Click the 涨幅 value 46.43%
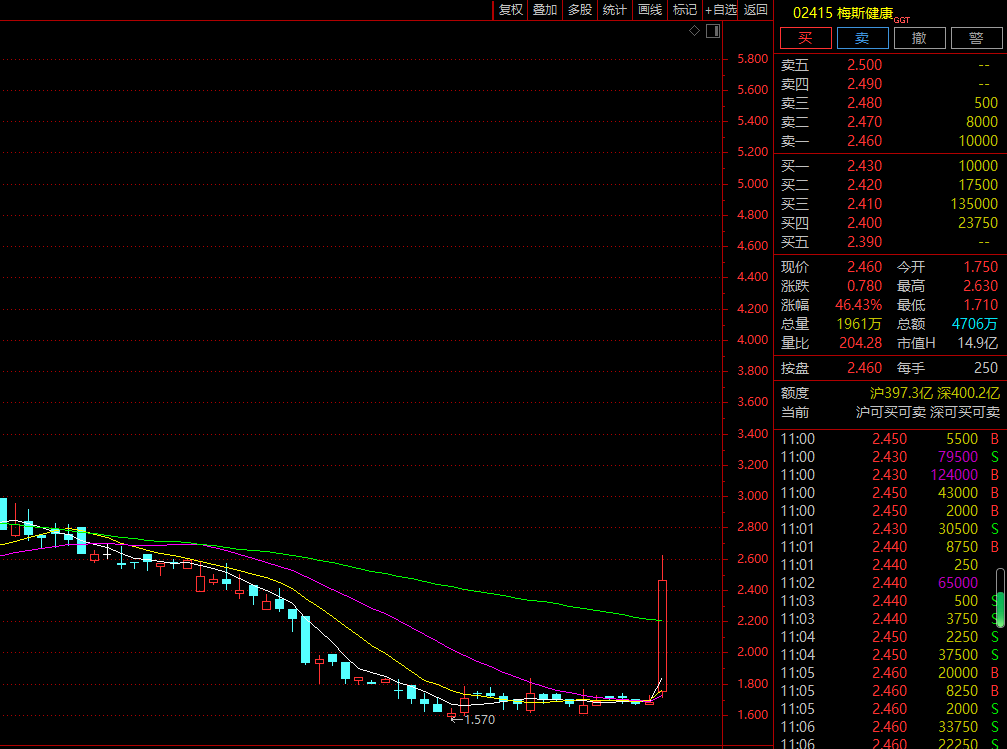Viewport: 1007px width, 749px height. click(x=858, y=305)
